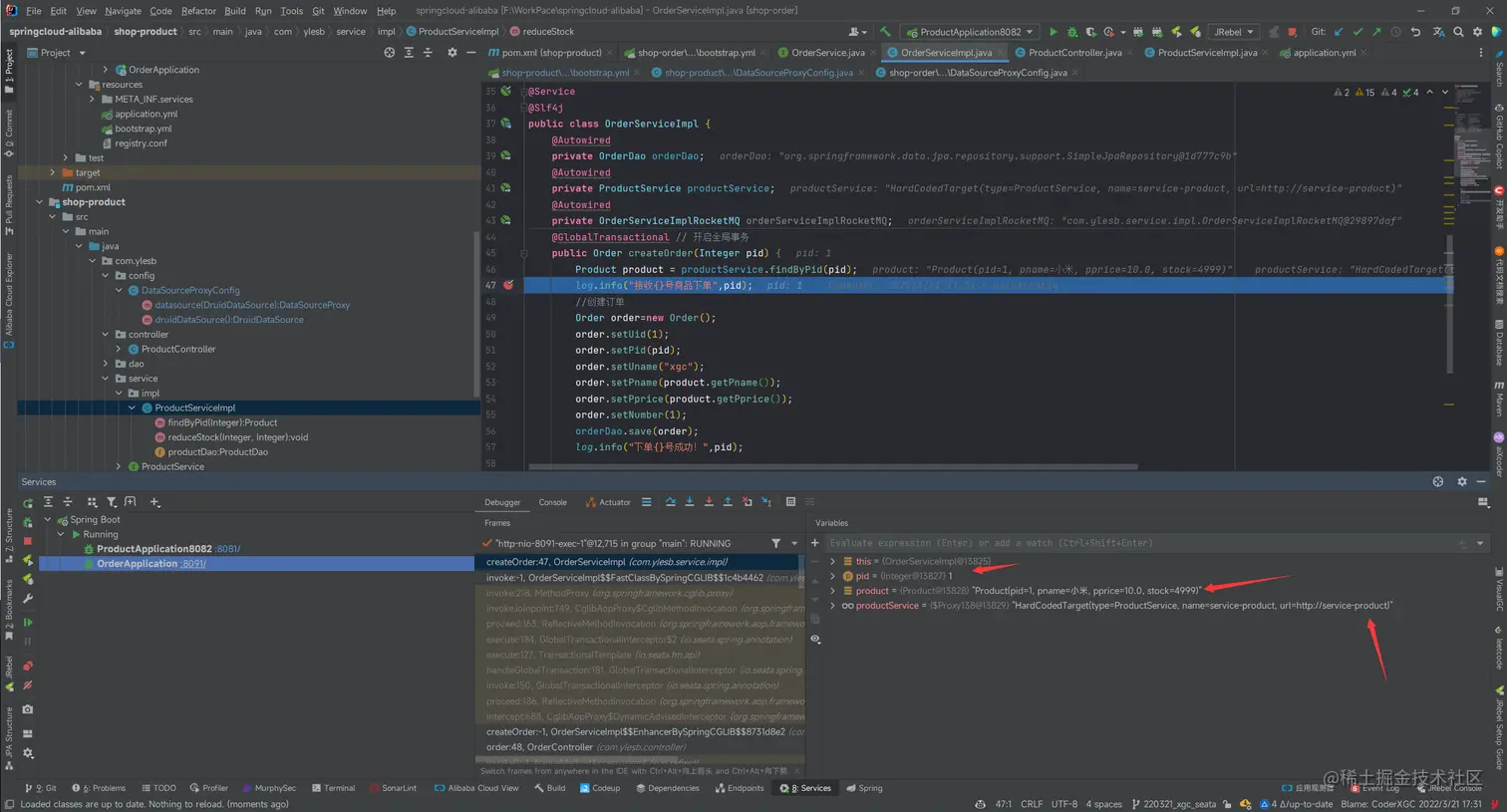Viewport: 1507px width, 812px height.
Task: Open IDE settings gear in main toolbar
Action: [x=1477, y=32]
